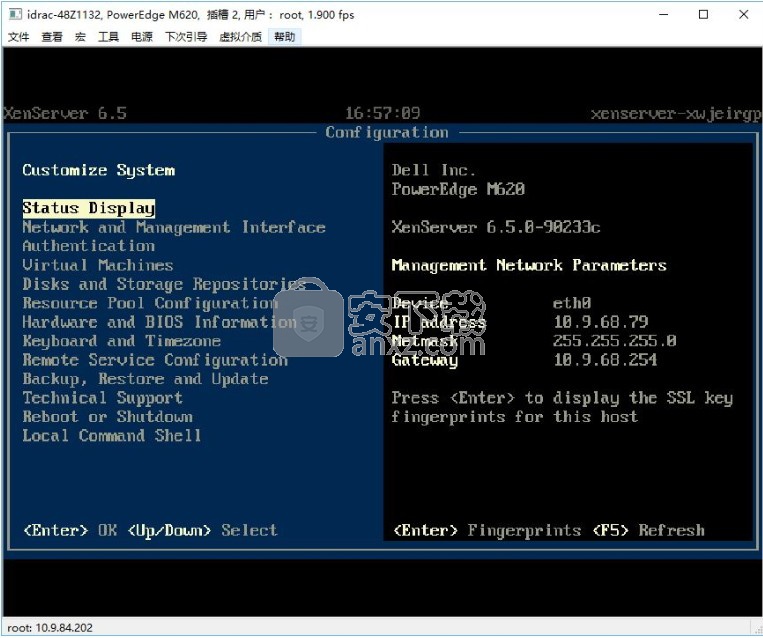The width and height of the screenshot is (763, 638).
Task: Click Management Network Parameters heading
Action: pos(529,265)
